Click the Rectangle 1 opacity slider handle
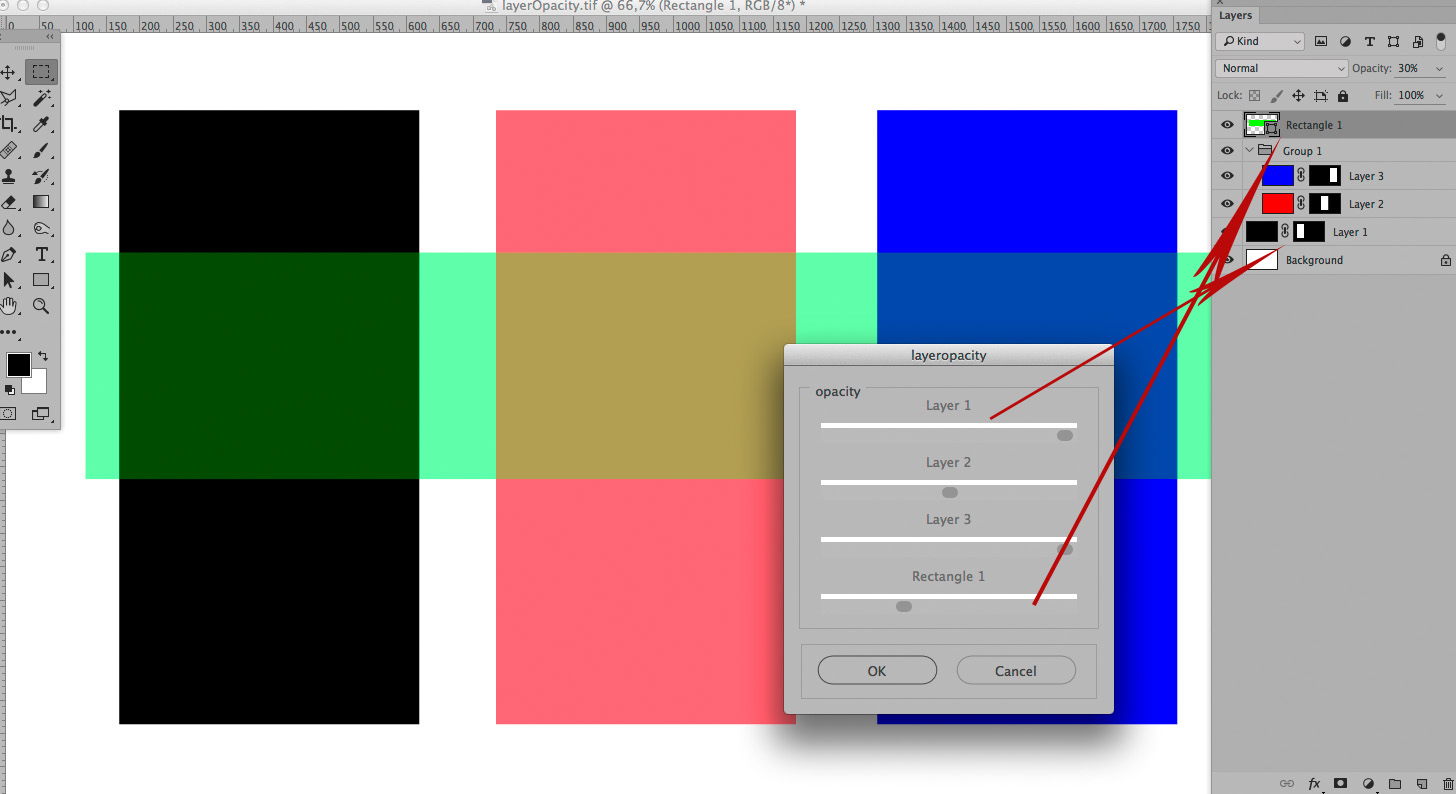This screenshot has width=1456, height=794. (x=904, y=606)
